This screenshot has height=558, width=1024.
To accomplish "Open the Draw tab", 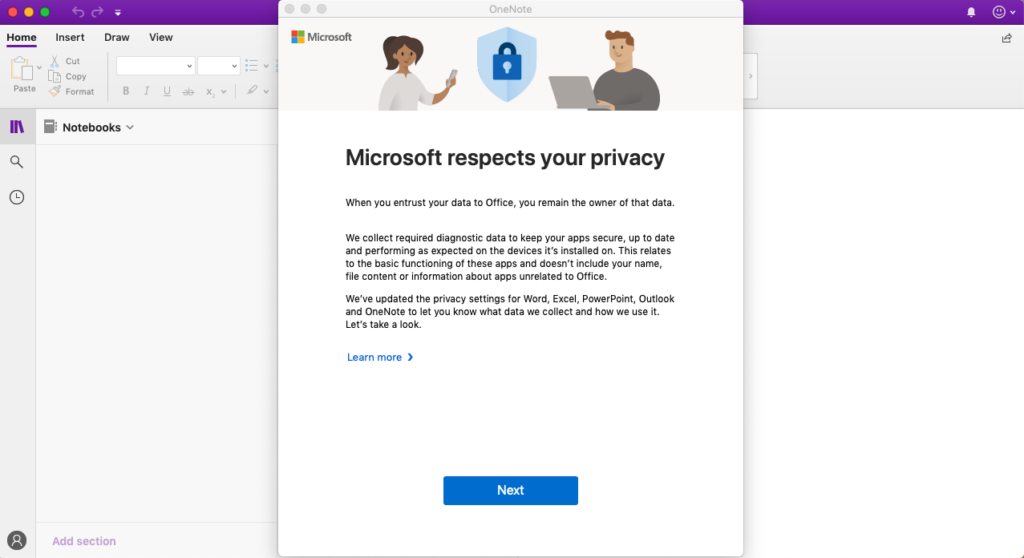I will [x=117, y=38].
